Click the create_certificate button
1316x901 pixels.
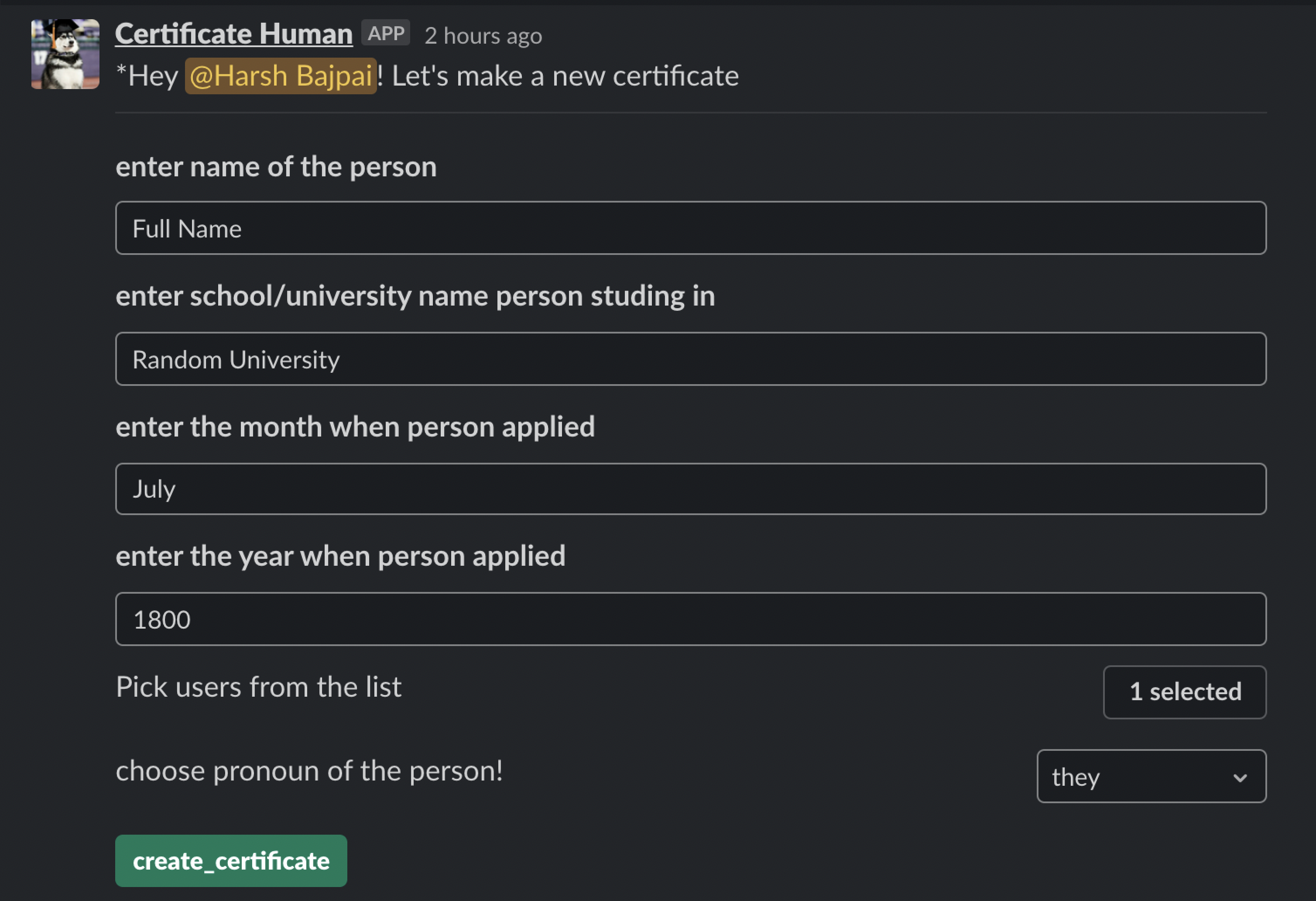(x=230, y=861)
